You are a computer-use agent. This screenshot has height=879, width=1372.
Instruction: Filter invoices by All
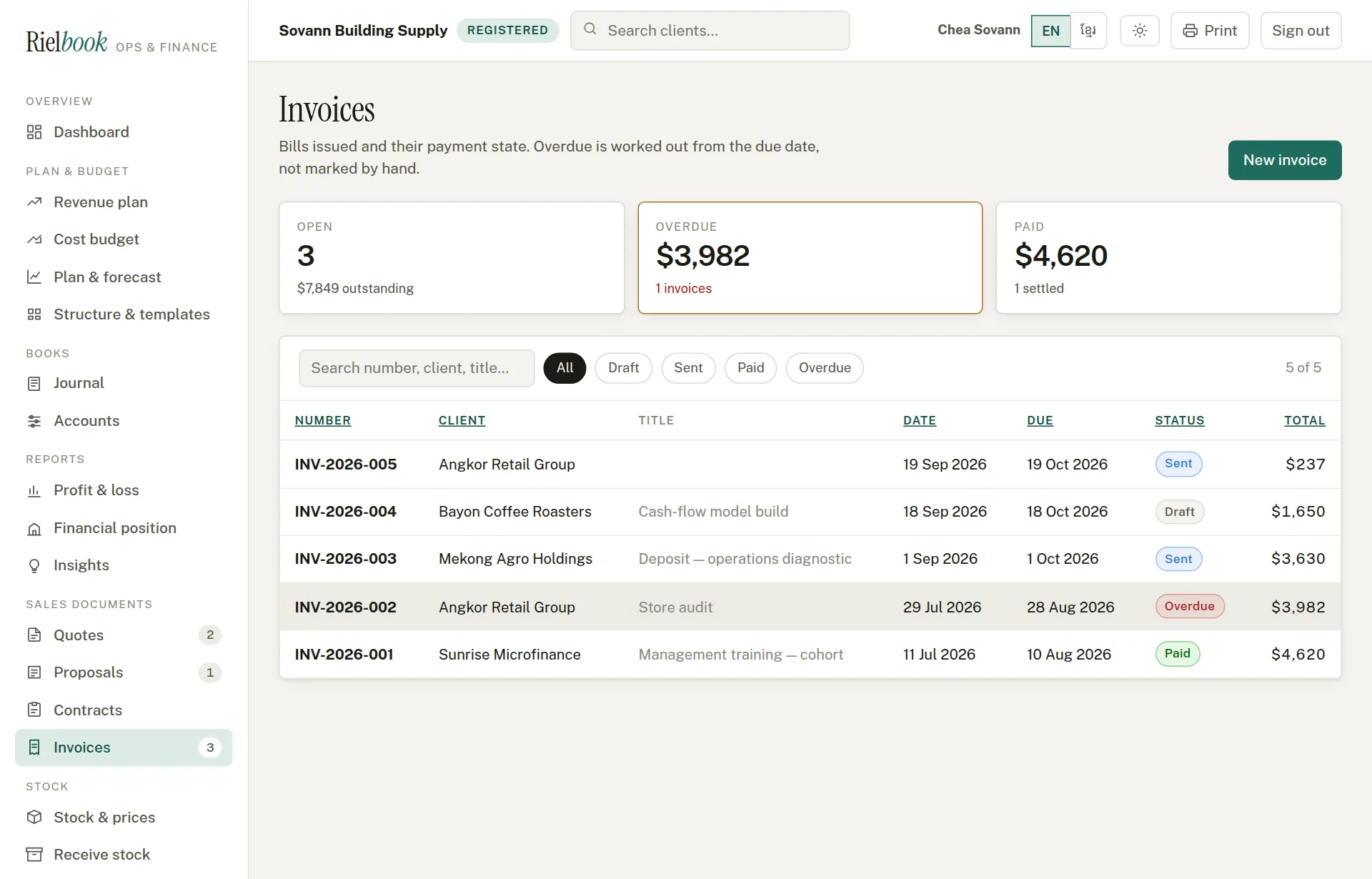tap(565, 368)
